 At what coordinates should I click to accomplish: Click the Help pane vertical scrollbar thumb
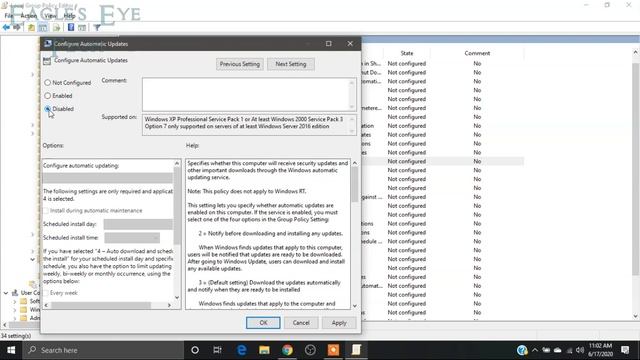[354, 184]
